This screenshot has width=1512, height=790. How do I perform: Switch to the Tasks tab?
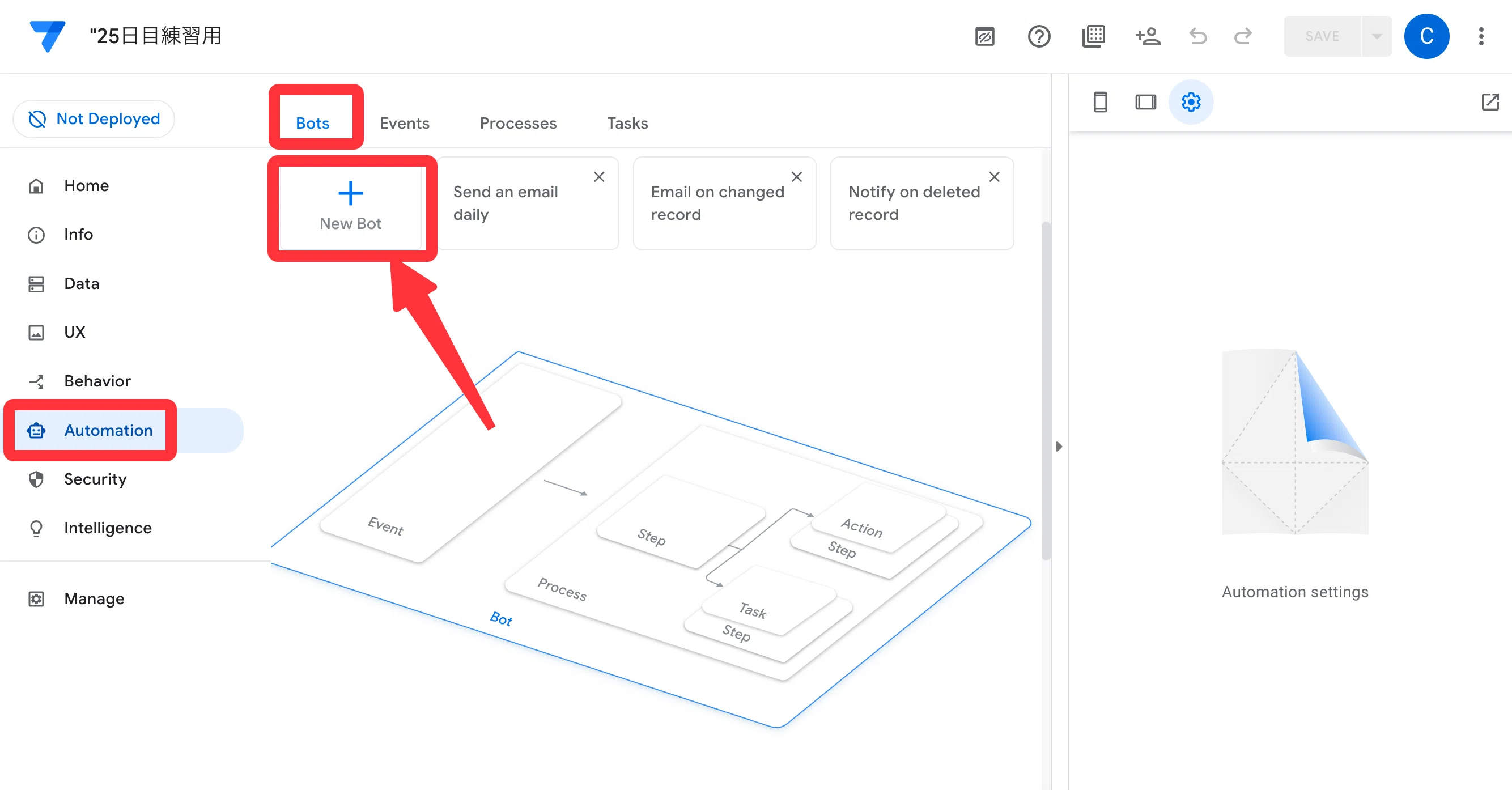pyautogui.click(x=627, y=123)
